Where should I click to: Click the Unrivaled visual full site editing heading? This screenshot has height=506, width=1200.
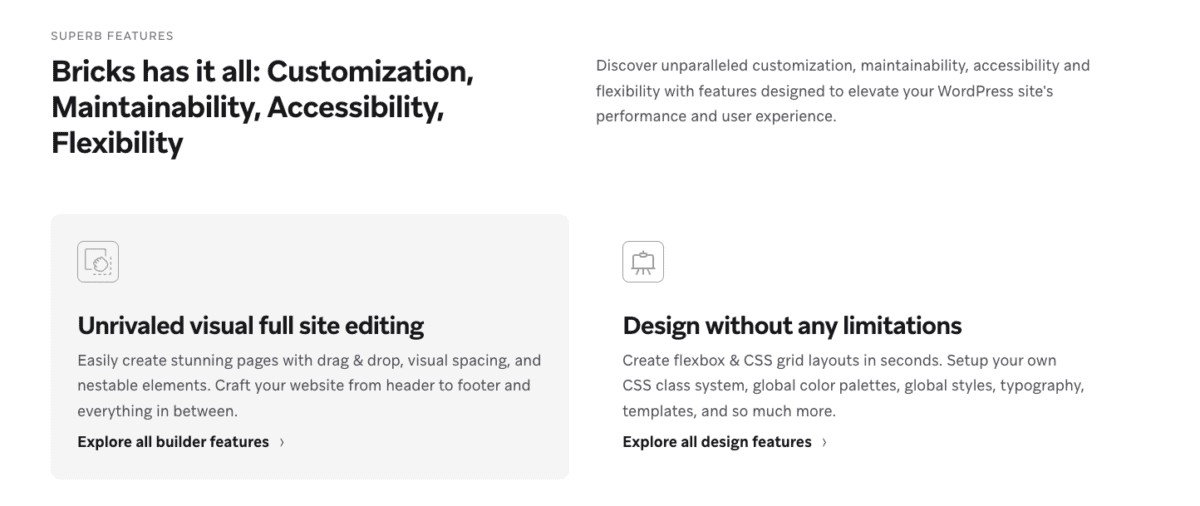tap(250, 325)
